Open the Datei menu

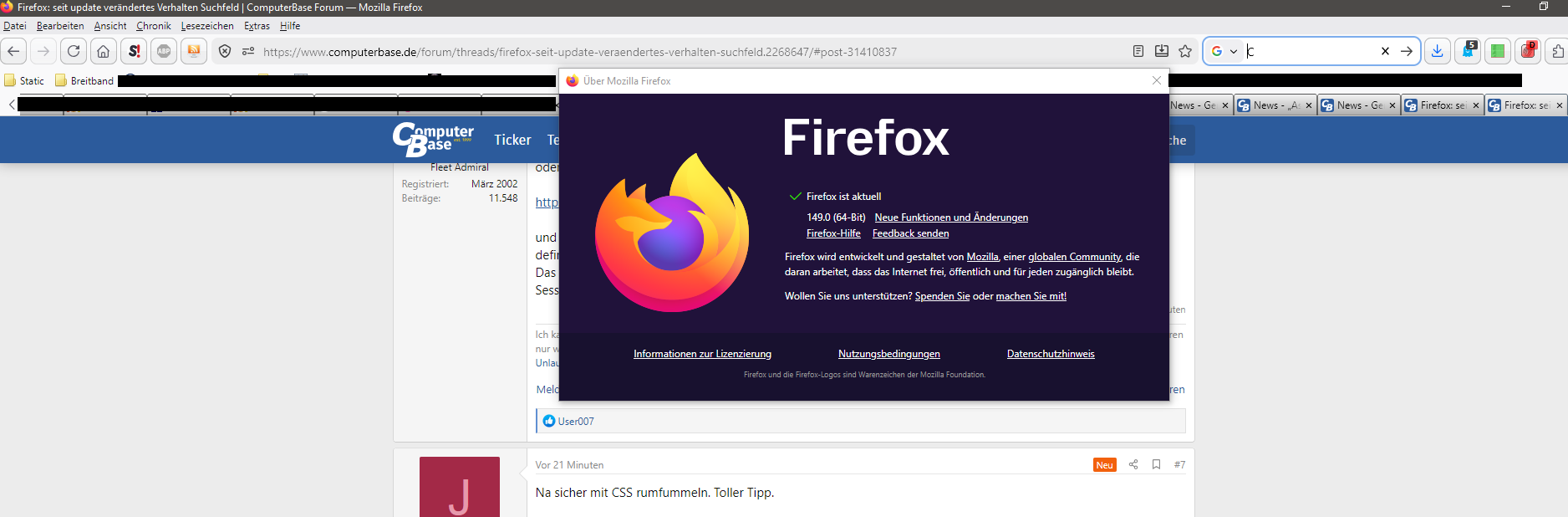point(15,26)
